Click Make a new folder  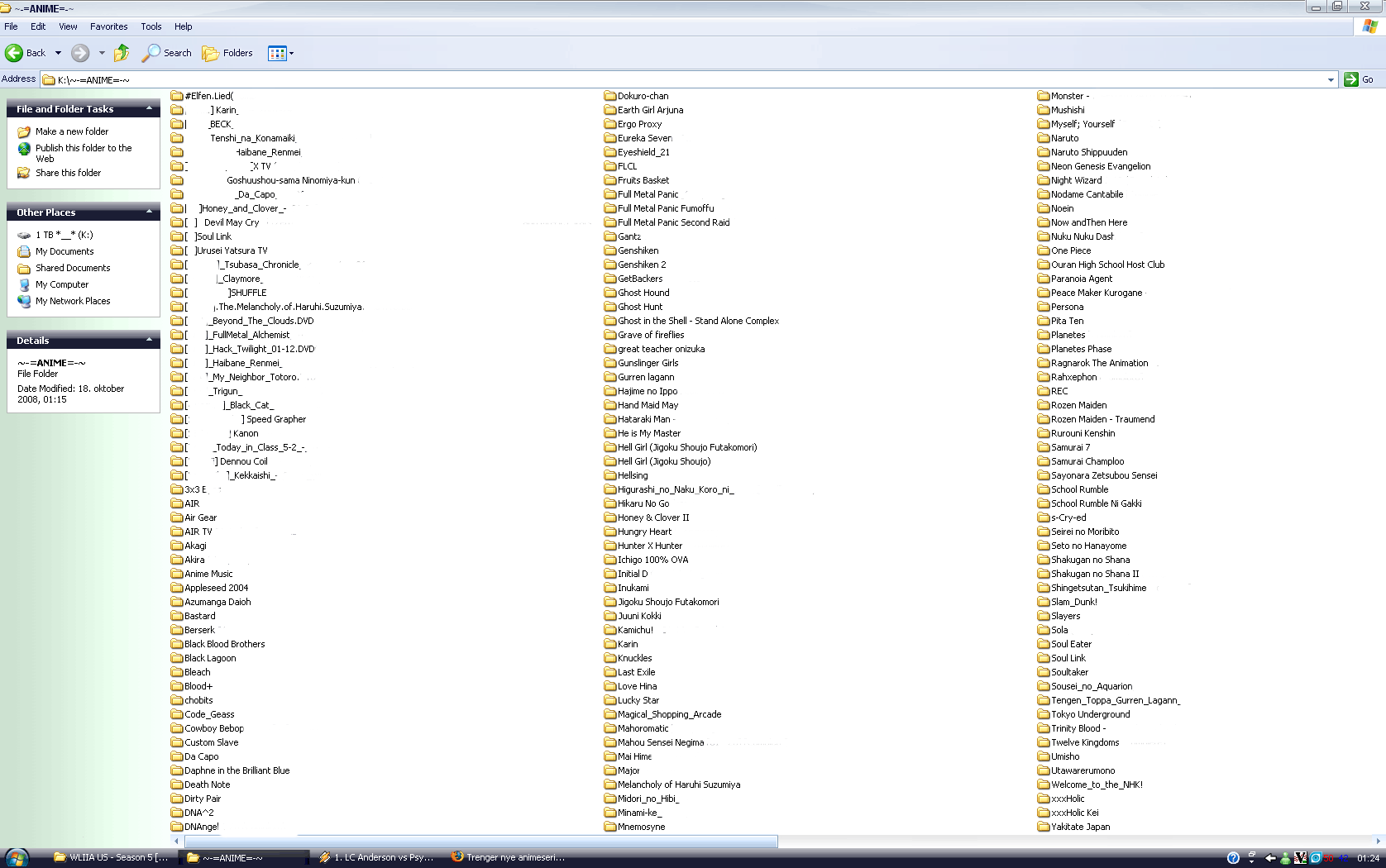(x=71, y=131)
